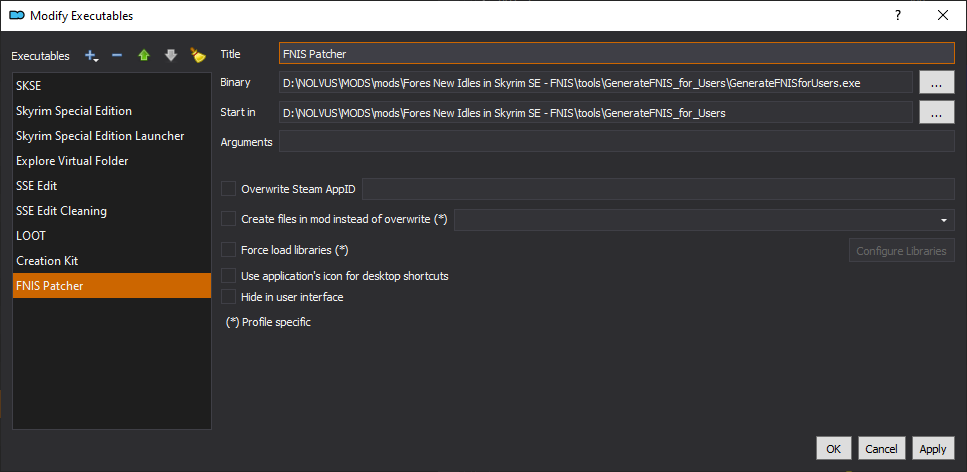967x472 pixels.
Task: Select Explore Virtual Folder entry
Action: pos(112,161)
